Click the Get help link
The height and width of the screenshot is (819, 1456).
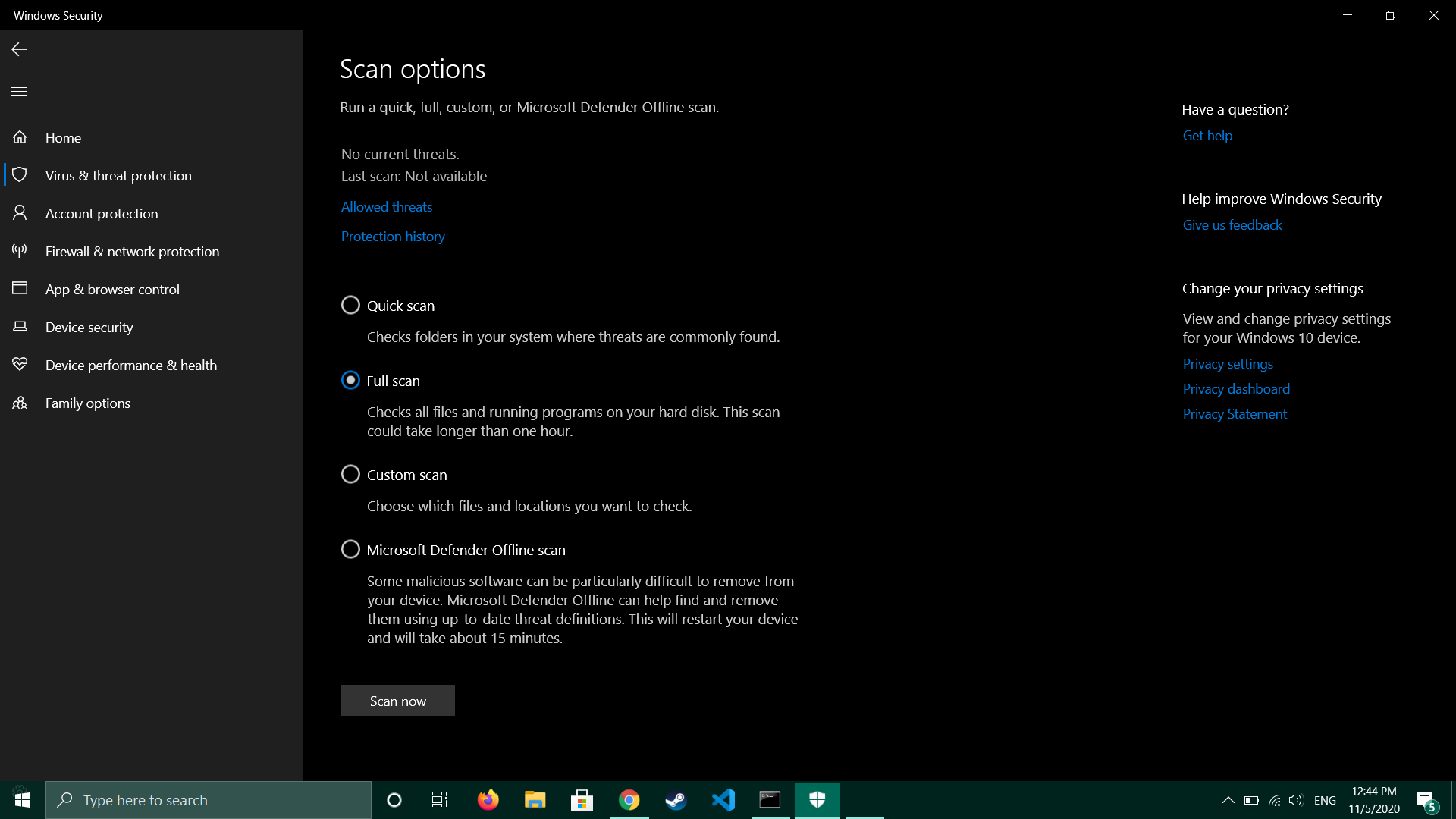click(1207, 136)
